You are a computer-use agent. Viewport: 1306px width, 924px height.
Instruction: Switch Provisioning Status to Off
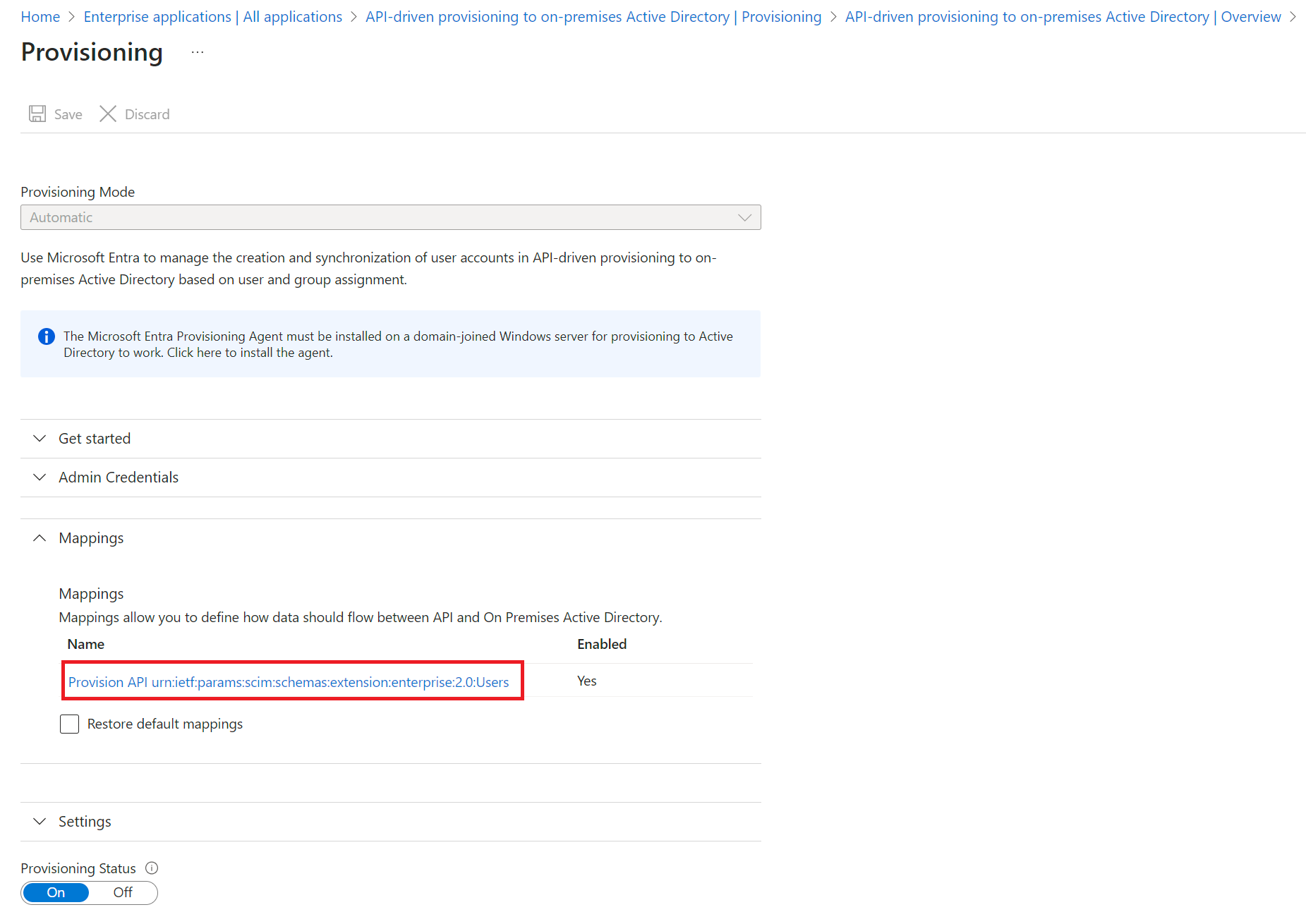click(123, 893)
